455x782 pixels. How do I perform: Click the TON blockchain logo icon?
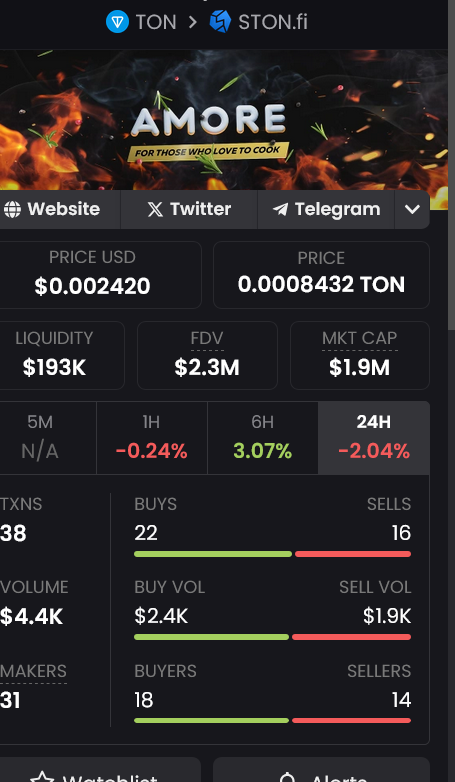tap(118, 22)
